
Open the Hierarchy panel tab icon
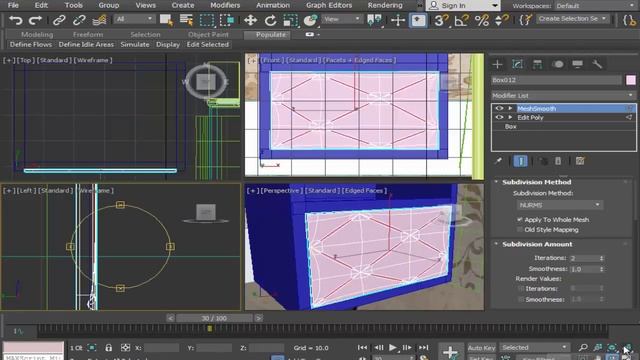tap(537, 64)
